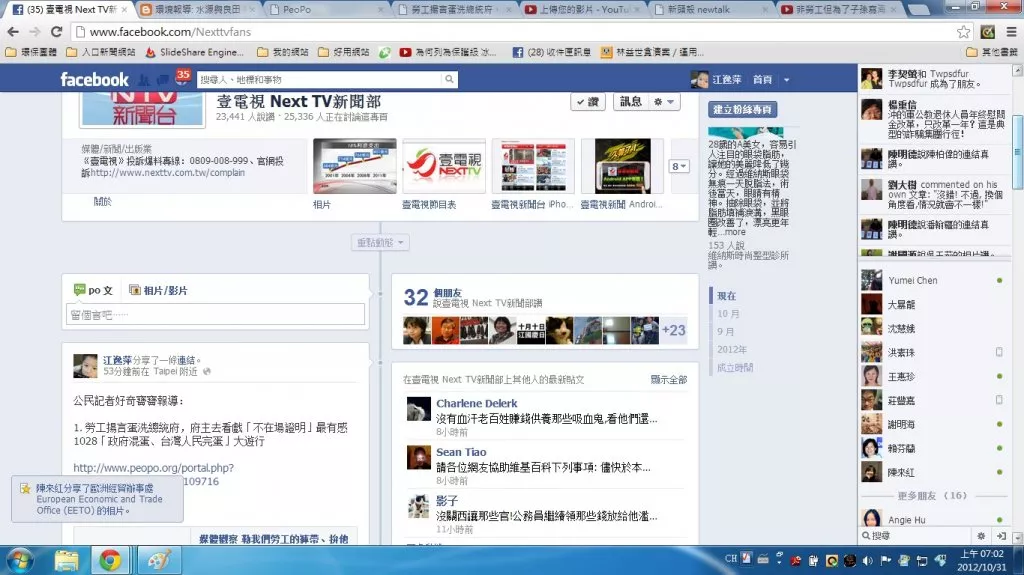The image size is (1024, 575).
Task: Open 陳來紅 notification popup about EETO
Action: point(97,499)
